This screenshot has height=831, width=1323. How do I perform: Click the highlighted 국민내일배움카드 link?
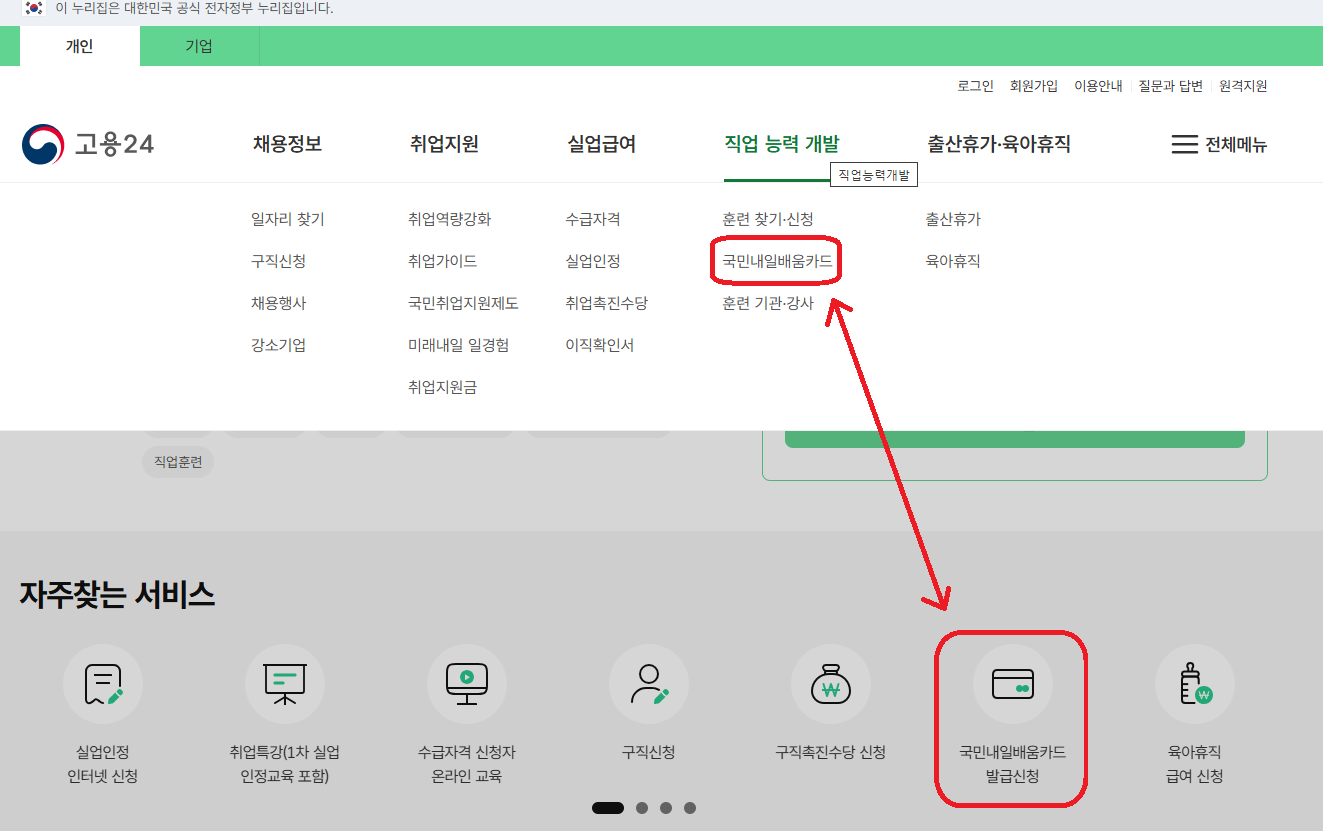coord(776,261)
